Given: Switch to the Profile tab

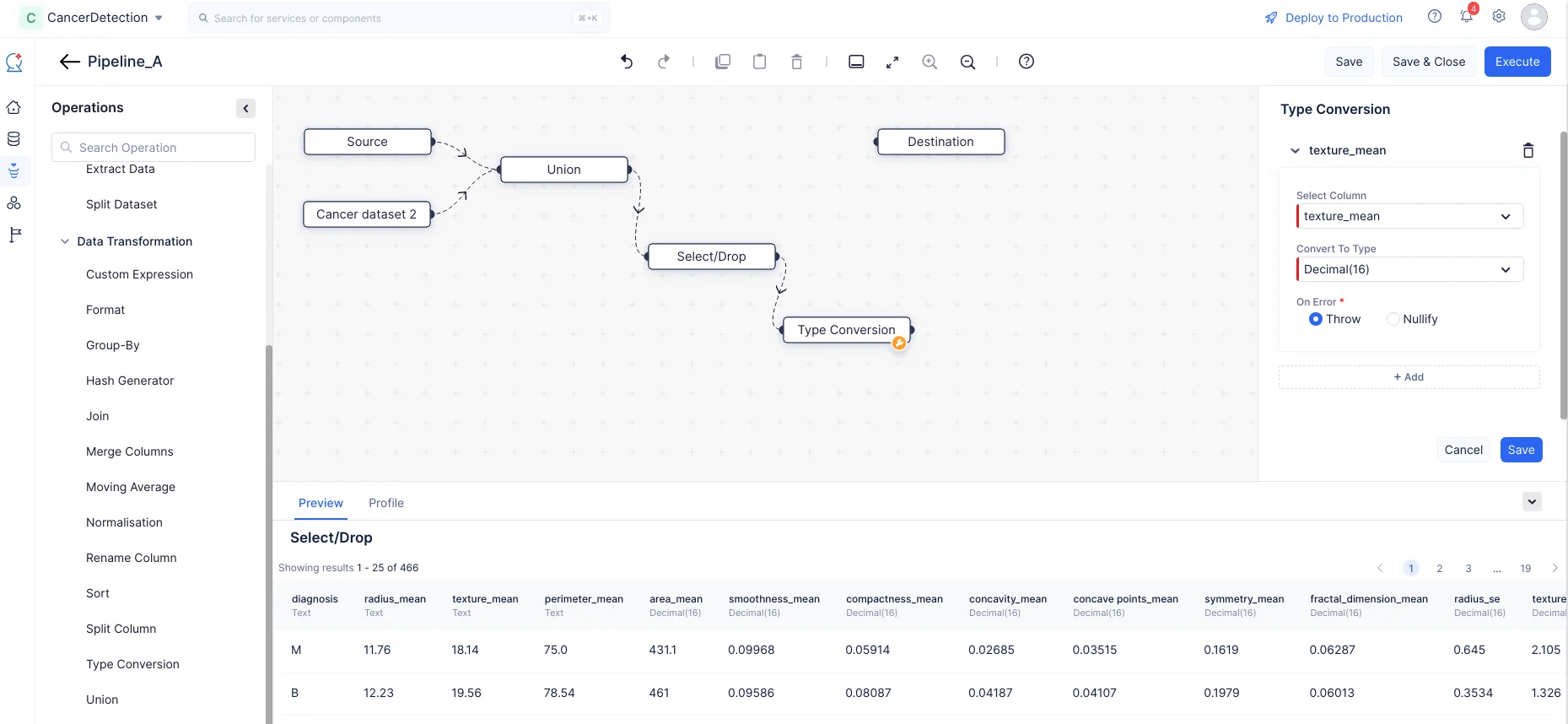Looking at the screenshot, I should [x=386, y=503].
